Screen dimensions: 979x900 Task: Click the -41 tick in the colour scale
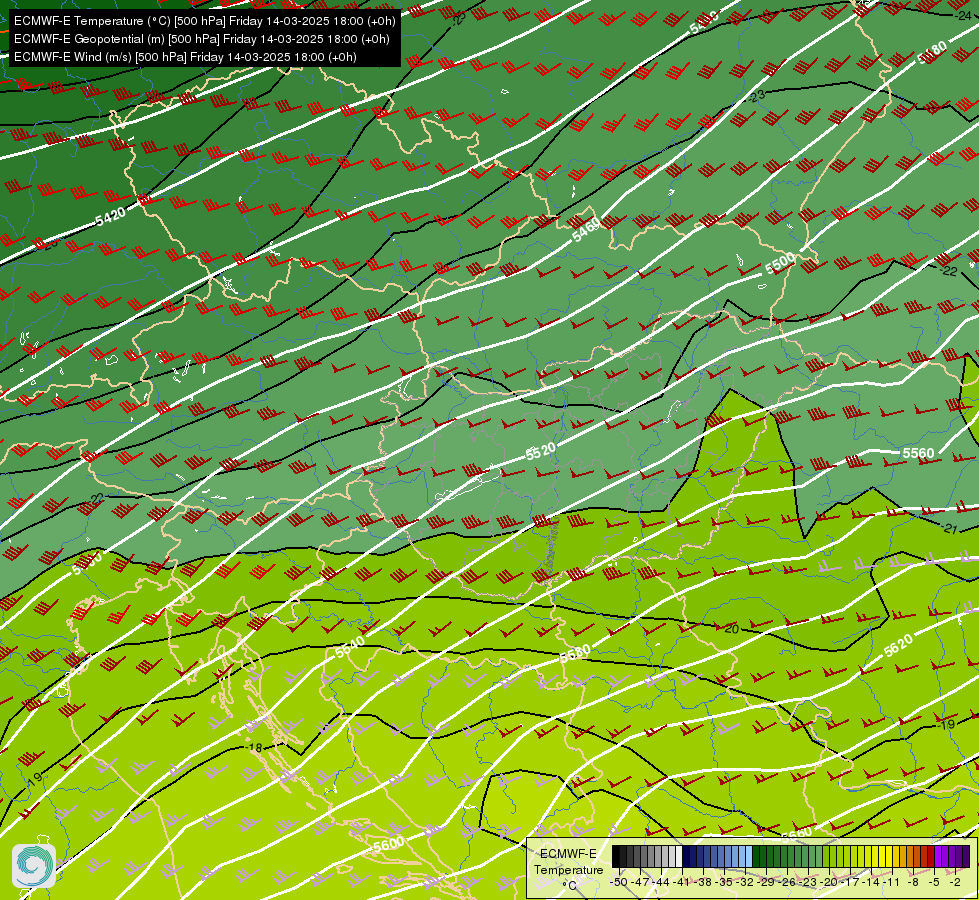[682, 882]
